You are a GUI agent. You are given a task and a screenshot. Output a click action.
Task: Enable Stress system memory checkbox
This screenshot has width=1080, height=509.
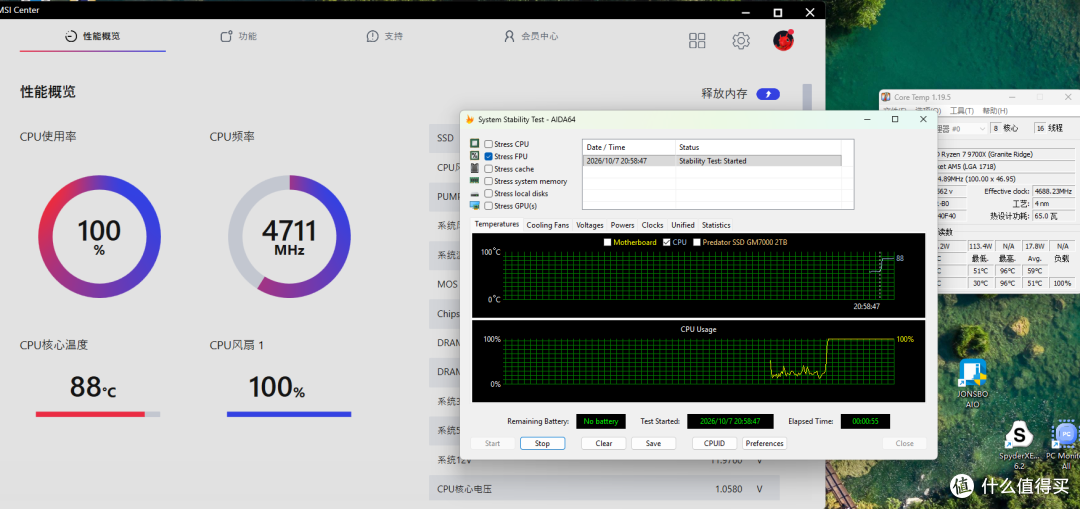(x=488, y=181)
